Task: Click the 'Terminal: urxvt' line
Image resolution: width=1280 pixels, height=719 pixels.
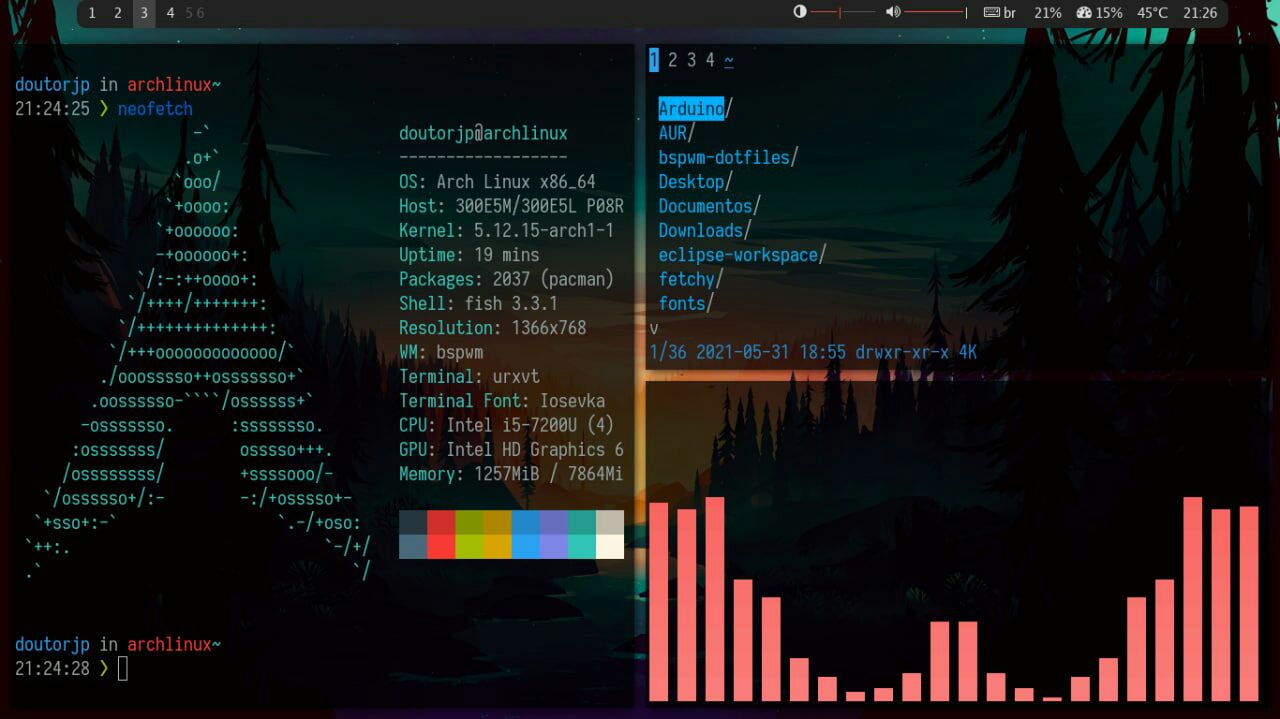Action: 469,377
